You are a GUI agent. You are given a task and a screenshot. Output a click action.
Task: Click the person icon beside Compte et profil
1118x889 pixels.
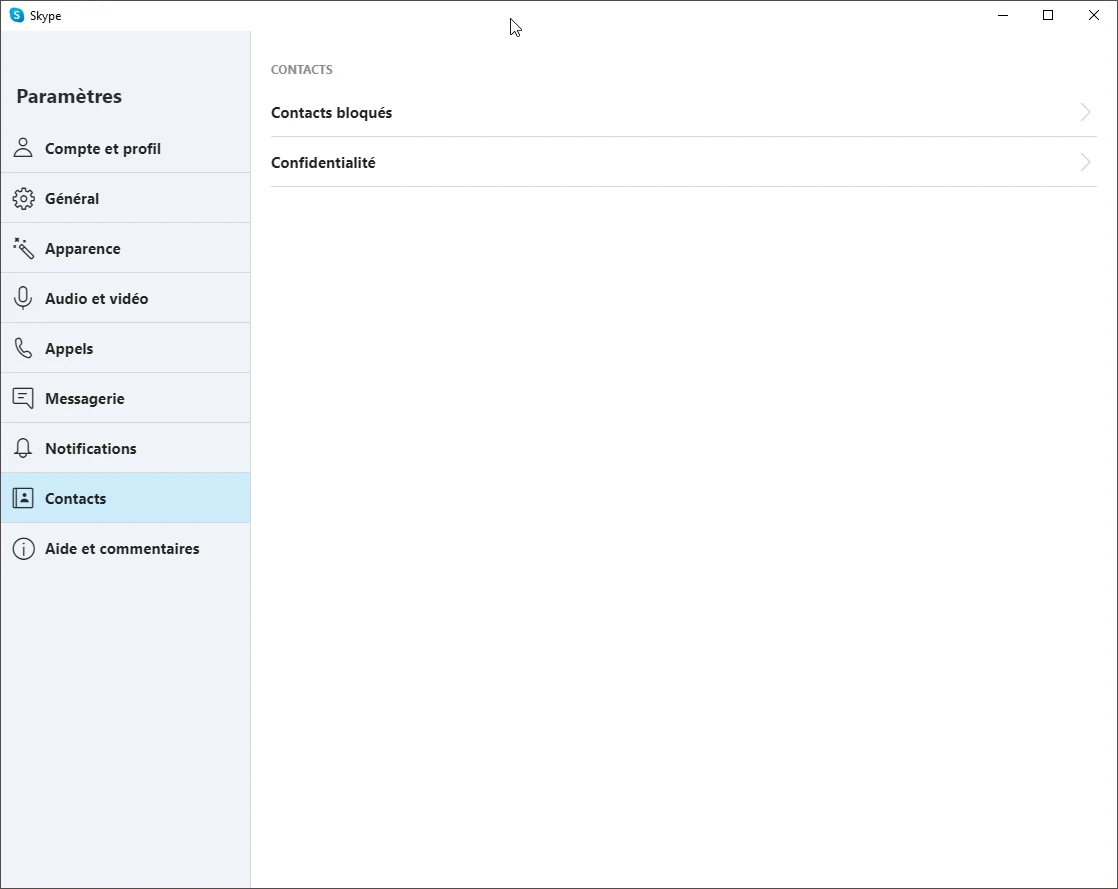(x=23, y=148)
